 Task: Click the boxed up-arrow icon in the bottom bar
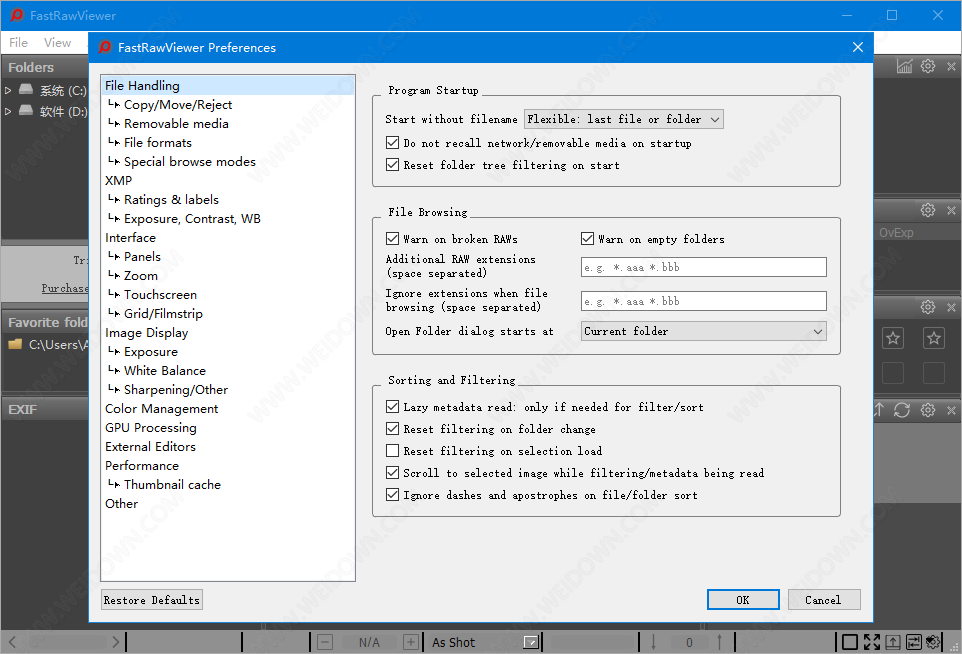pyautogui.click(x=893, y=642)
